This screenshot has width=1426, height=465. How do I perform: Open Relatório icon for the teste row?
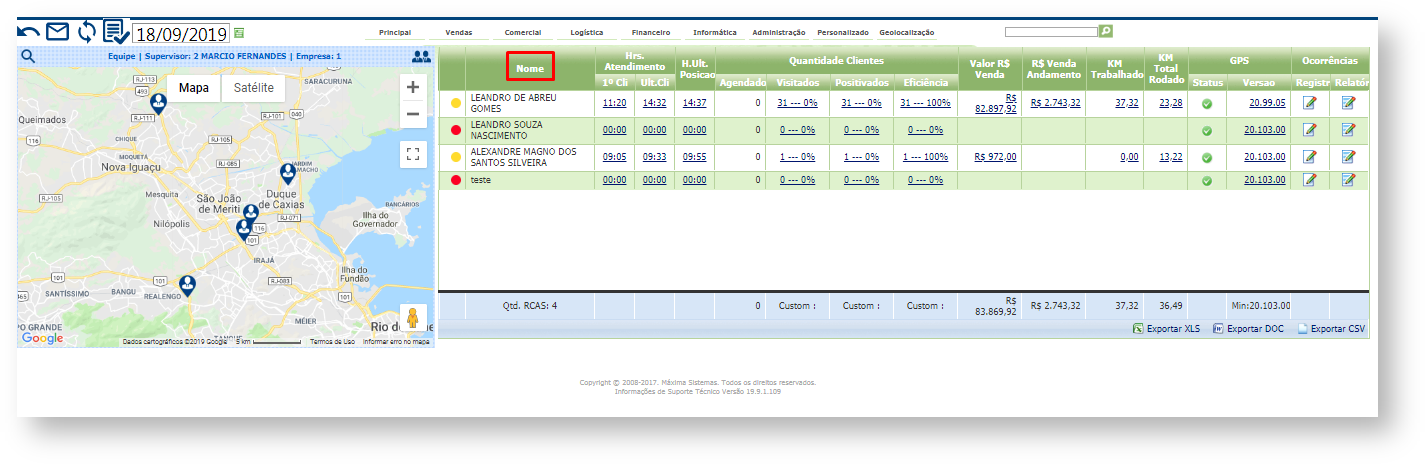(x=1348, y=180)
